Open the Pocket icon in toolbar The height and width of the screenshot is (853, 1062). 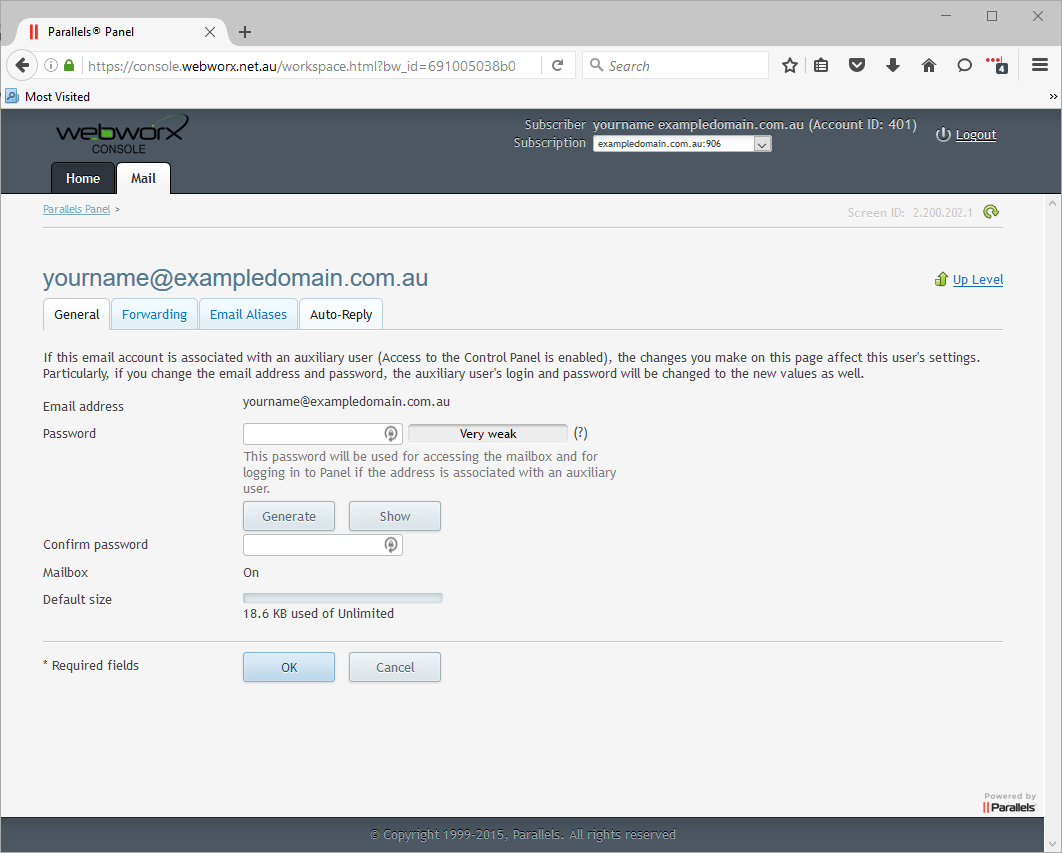[x=857, y=66]
